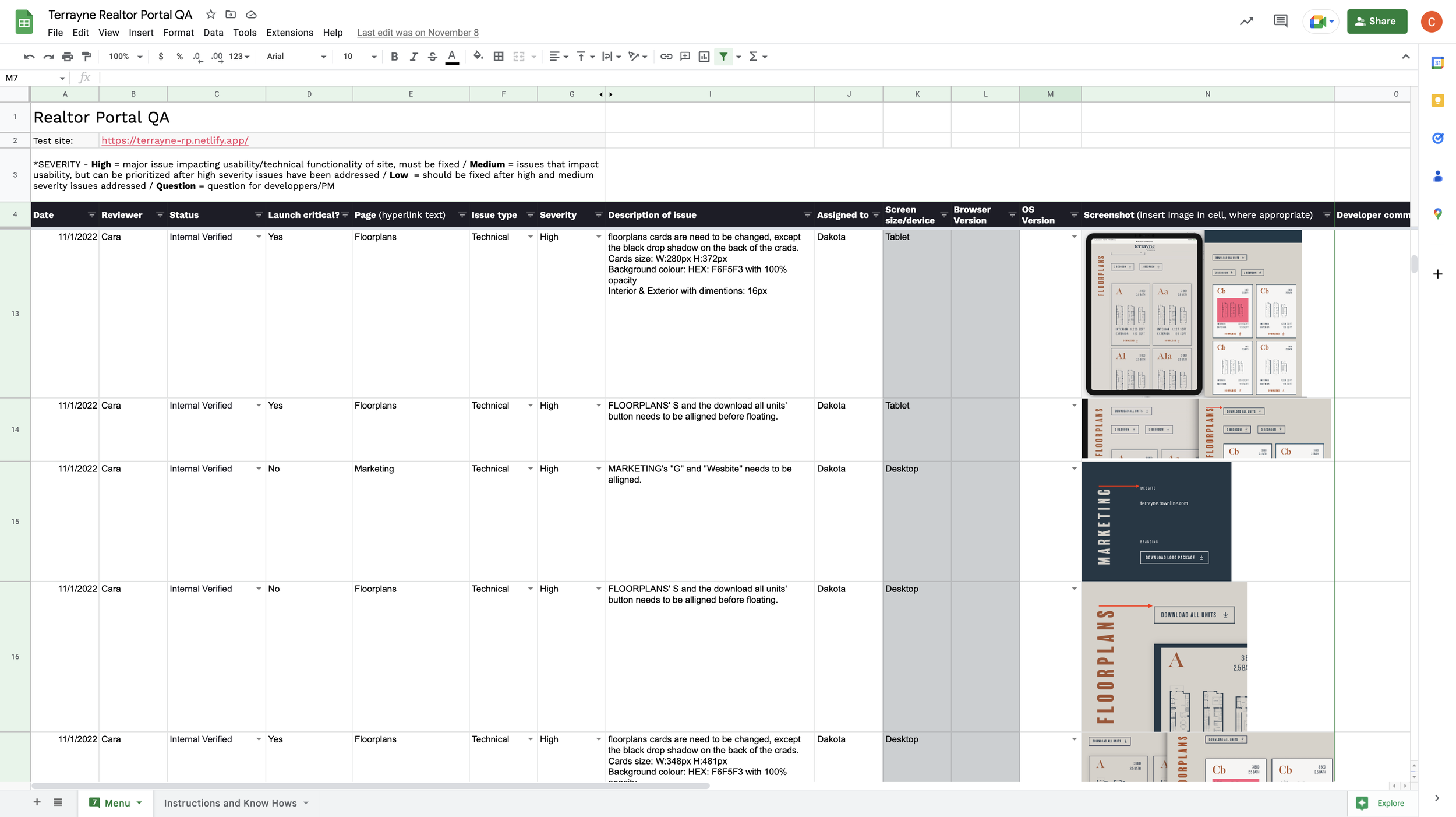
Task: Click the paint format icon
Action: click(87, 57)
